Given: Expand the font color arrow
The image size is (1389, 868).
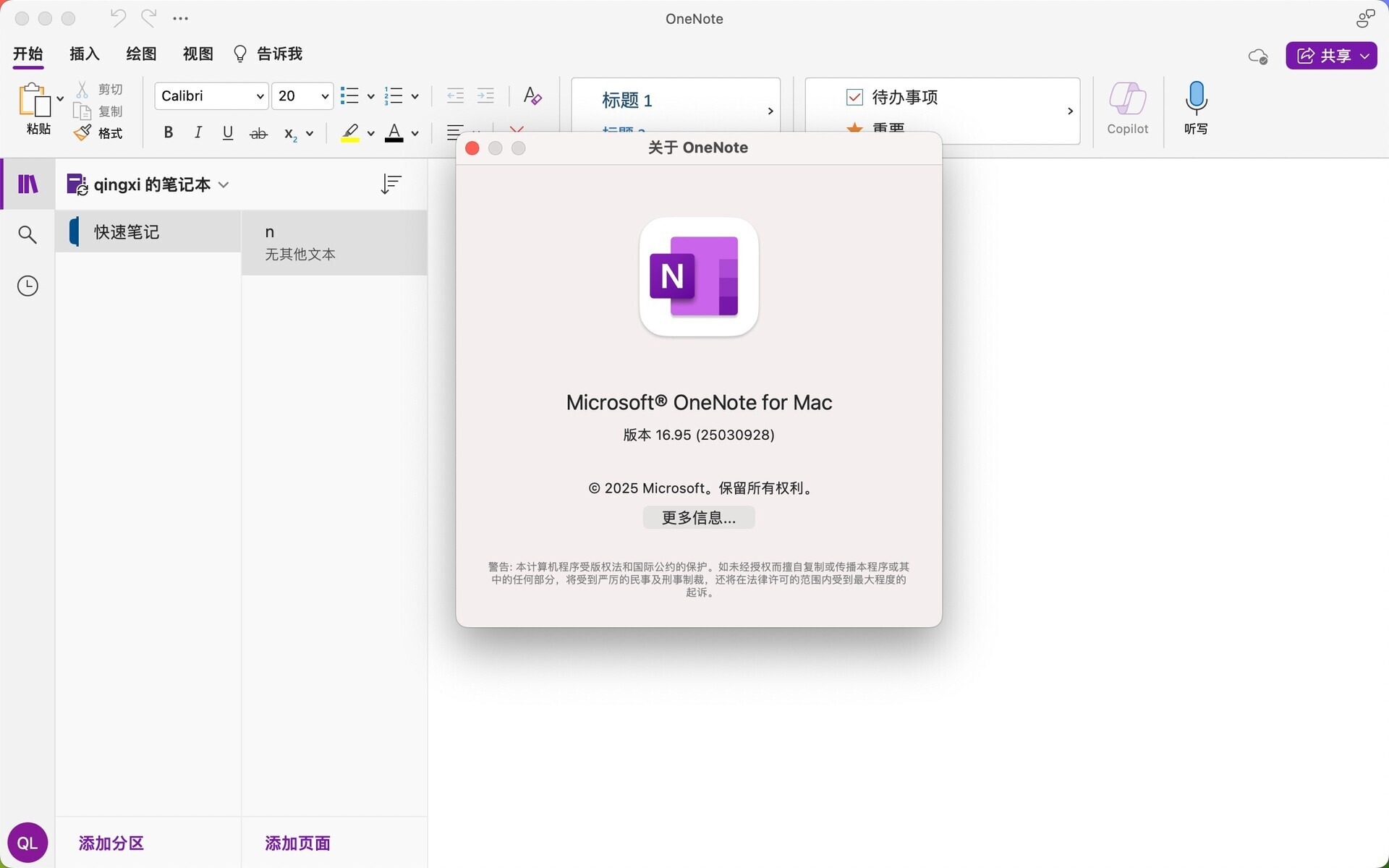Looking at the screenshot, I should [415, 133].
